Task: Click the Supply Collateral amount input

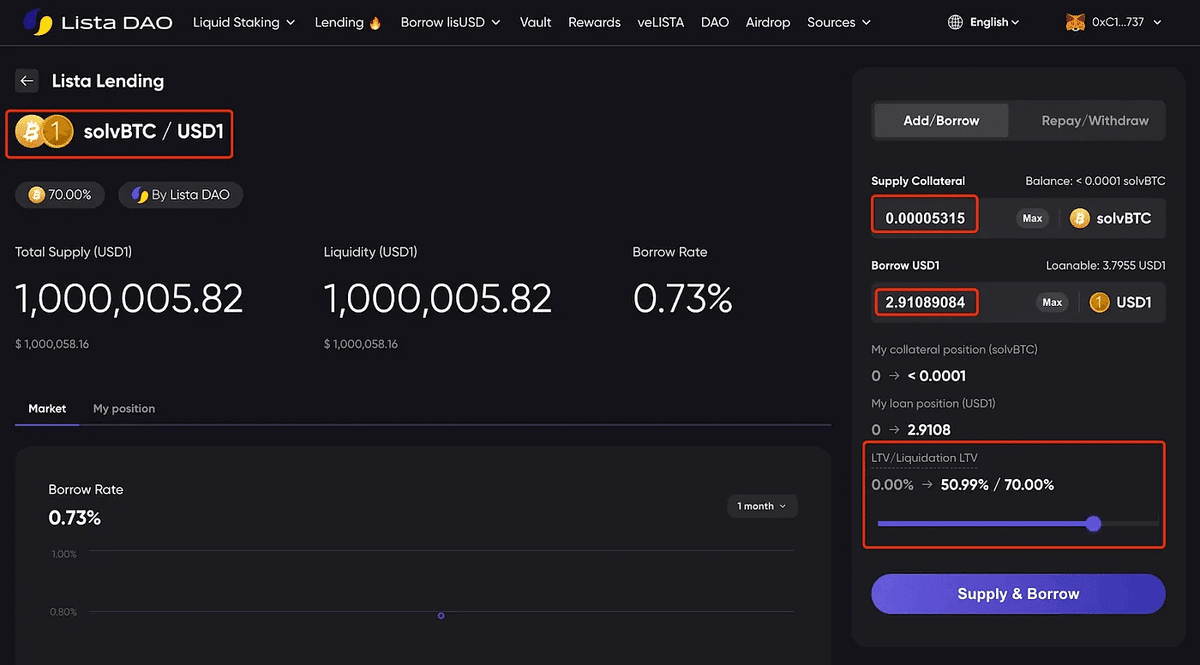Action: (925, 218)
